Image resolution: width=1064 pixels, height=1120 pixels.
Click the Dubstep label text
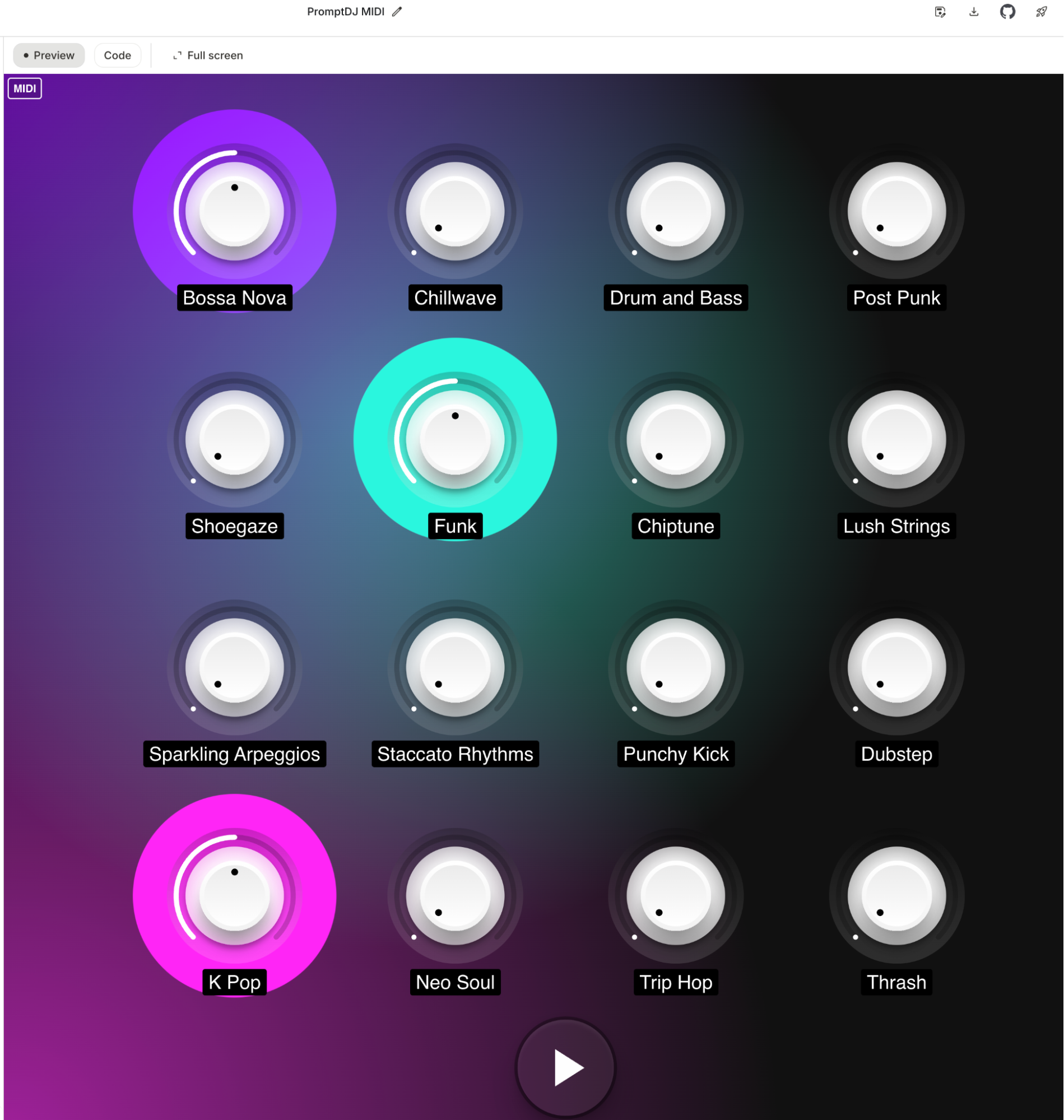click(896, 754)
